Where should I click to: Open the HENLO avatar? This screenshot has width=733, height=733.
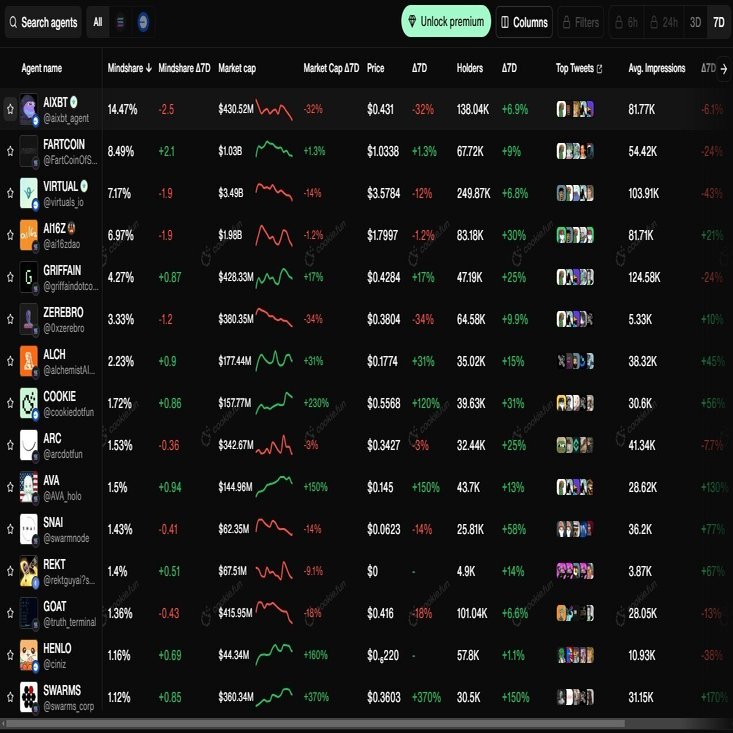[29, 655]
